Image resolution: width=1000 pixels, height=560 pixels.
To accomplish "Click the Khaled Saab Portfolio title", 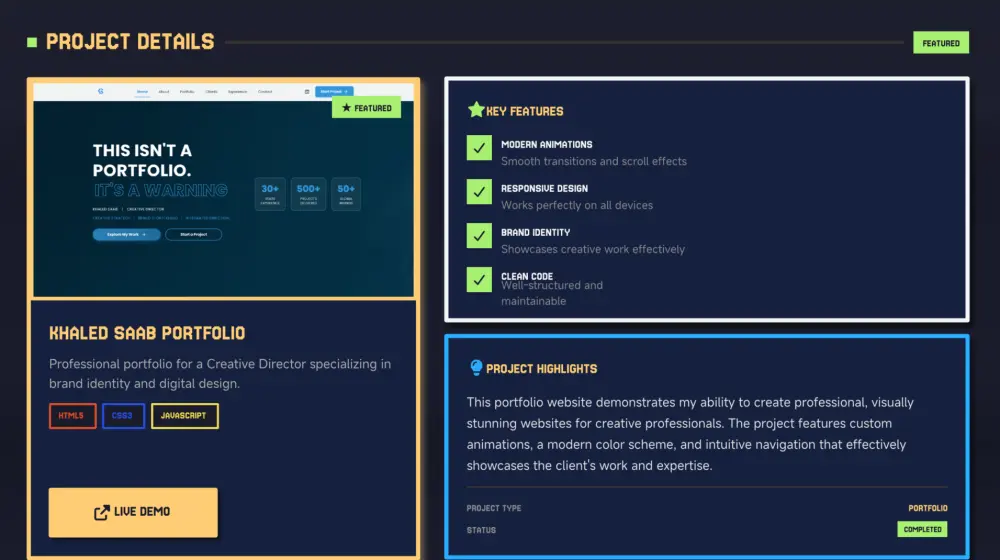I will (x=147, y=334).
